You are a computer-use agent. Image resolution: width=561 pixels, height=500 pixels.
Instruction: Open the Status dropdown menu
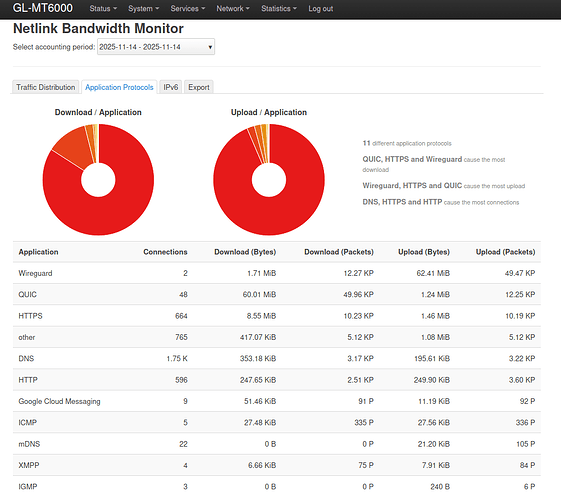[x=103, y=9]
